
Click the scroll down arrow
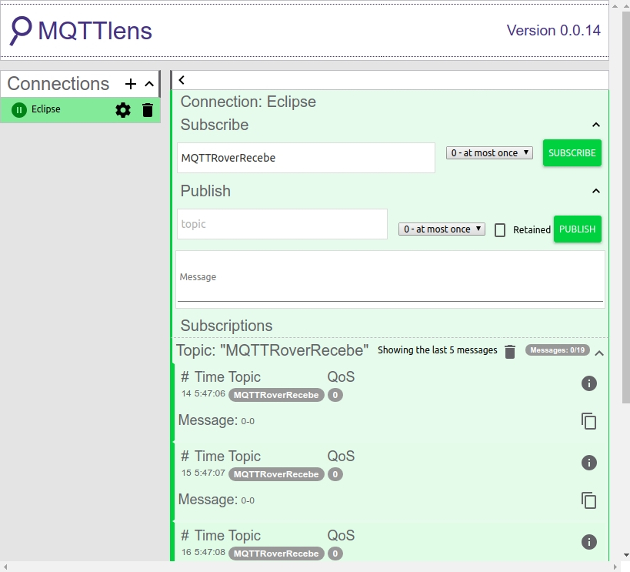click(x=626, y=556)
